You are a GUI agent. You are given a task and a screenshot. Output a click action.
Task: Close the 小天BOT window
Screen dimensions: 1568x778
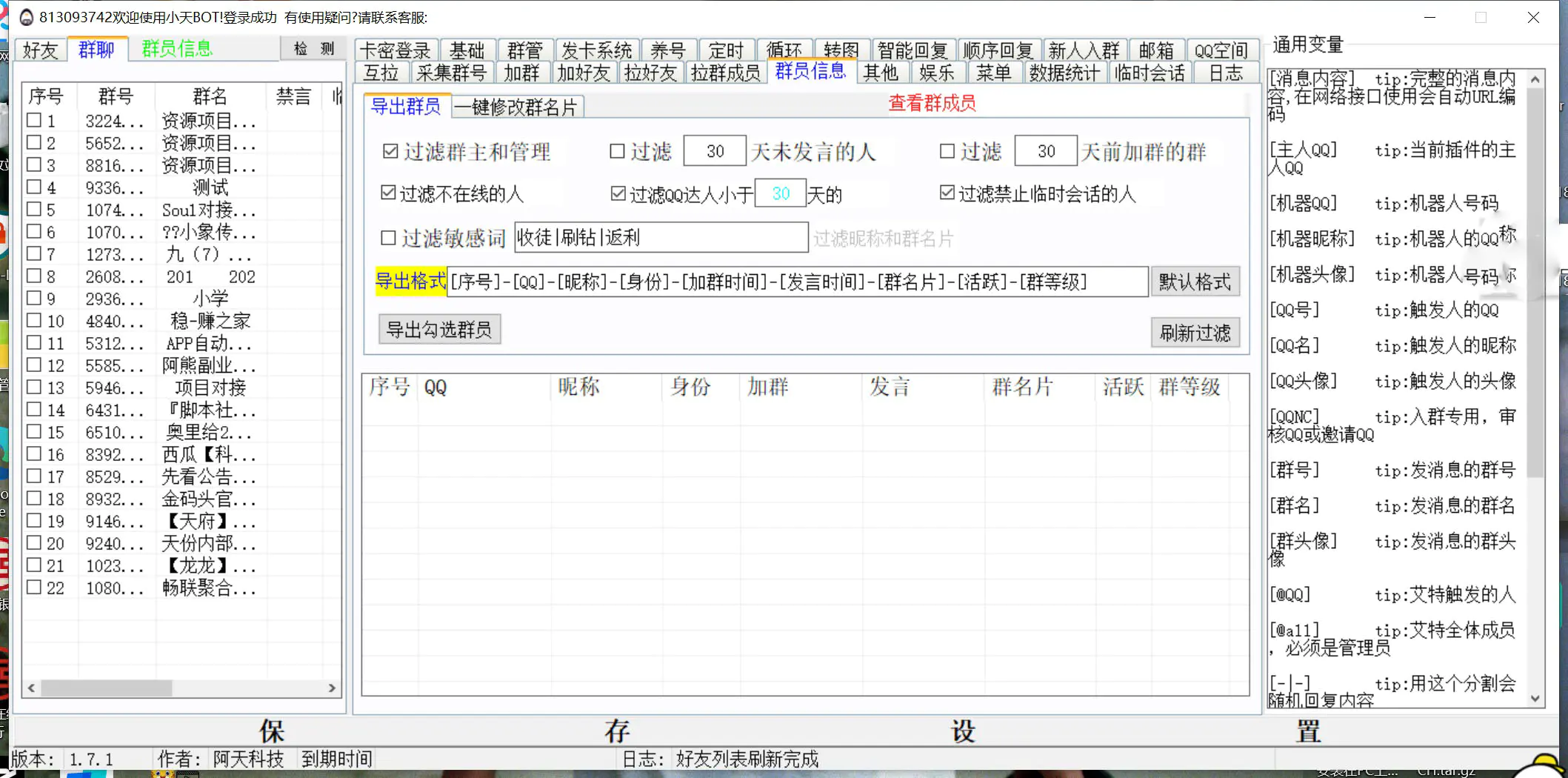point(1533,17)
